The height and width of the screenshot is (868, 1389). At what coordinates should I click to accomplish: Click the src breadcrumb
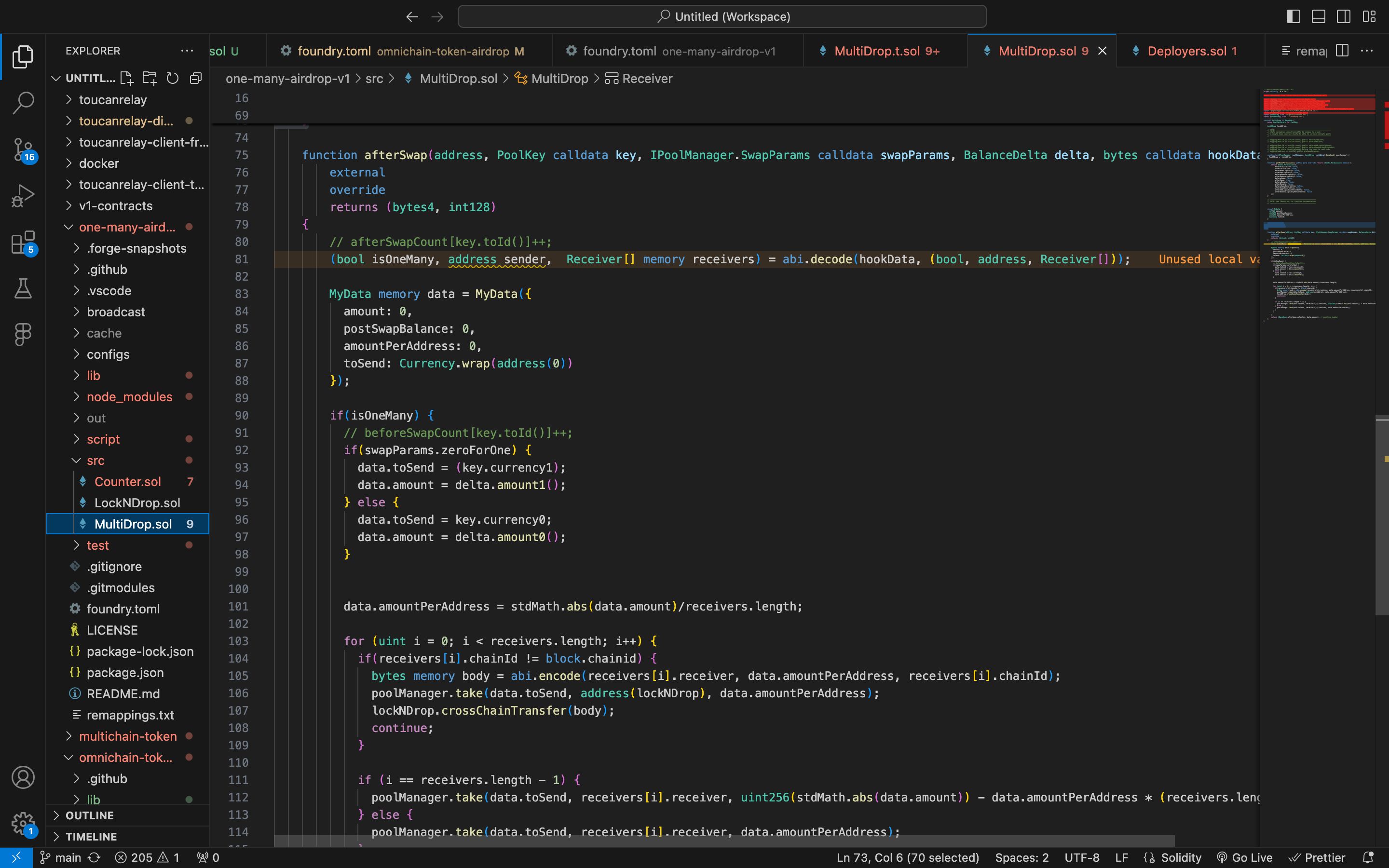click(x=374, y=79)
